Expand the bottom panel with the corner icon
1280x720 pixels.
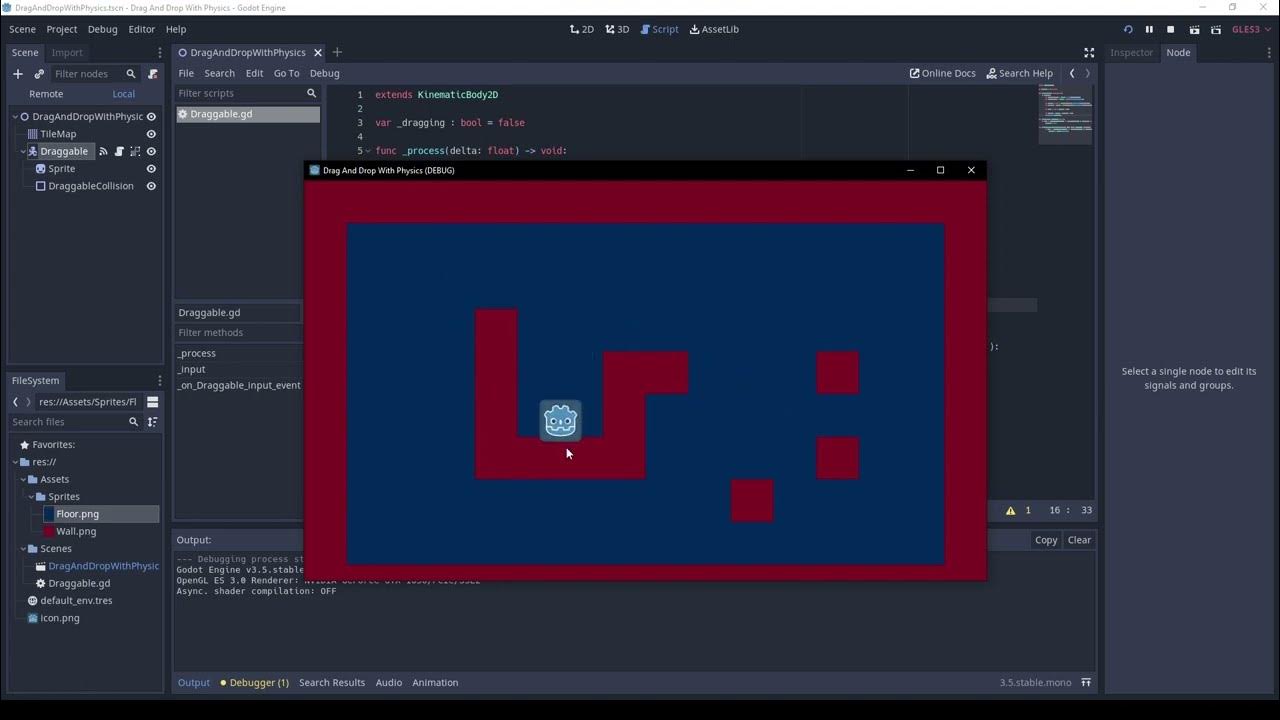pyautogui.click(x=1086, y=683)
